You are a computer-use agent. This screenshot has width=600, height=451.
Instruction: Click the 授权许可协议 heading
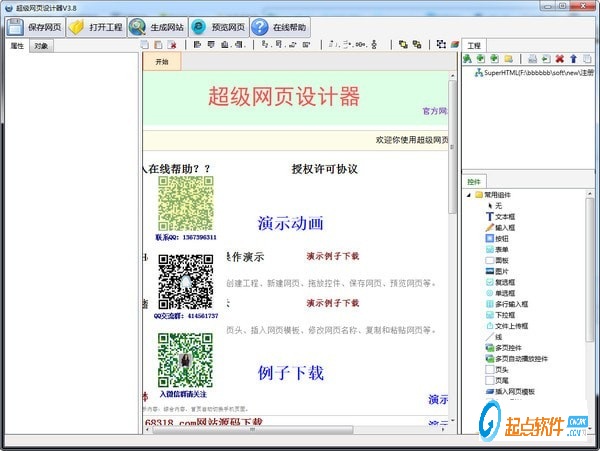324,169
